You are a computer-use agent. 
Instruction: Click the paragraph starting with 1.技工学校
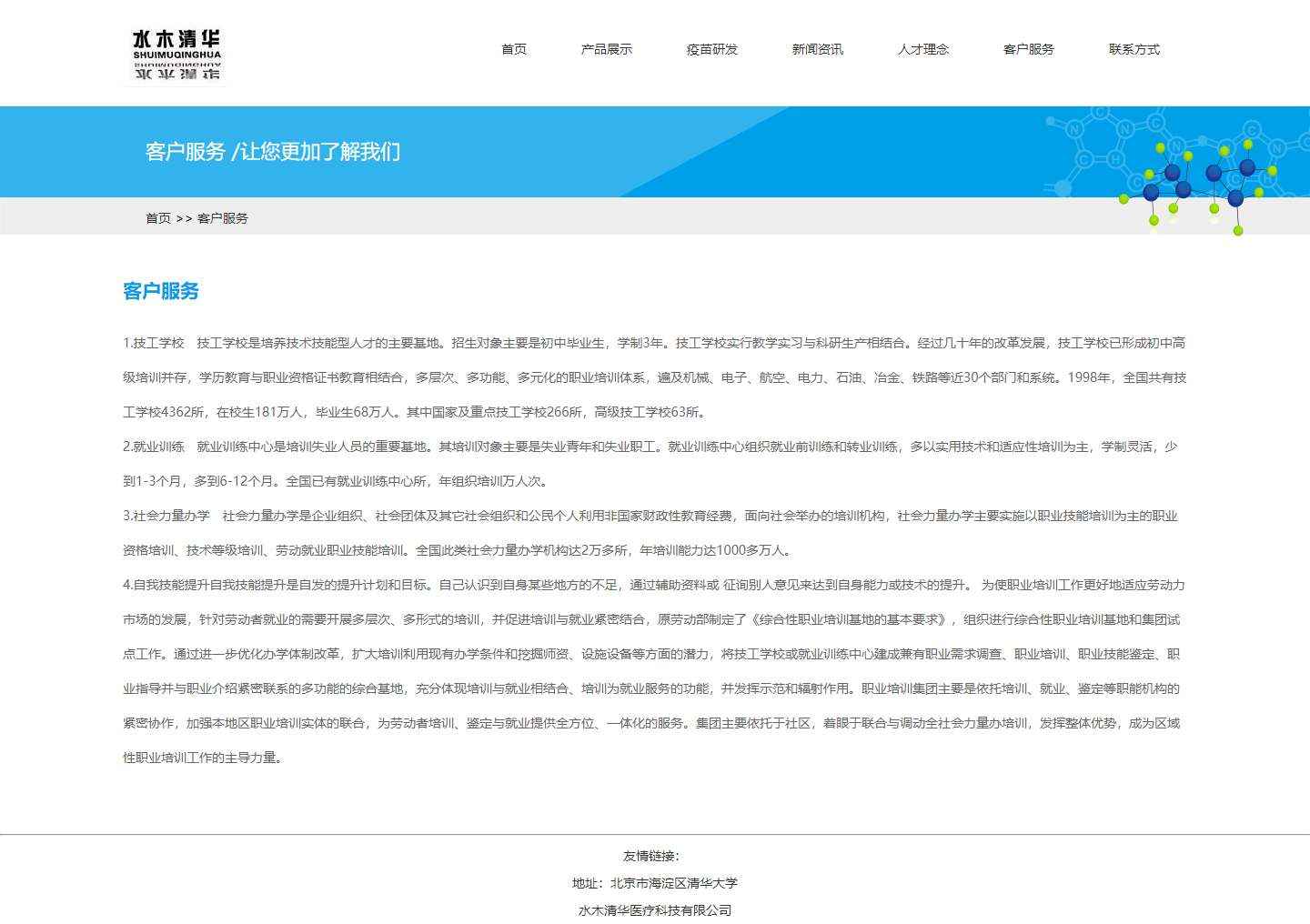(653, 377)
